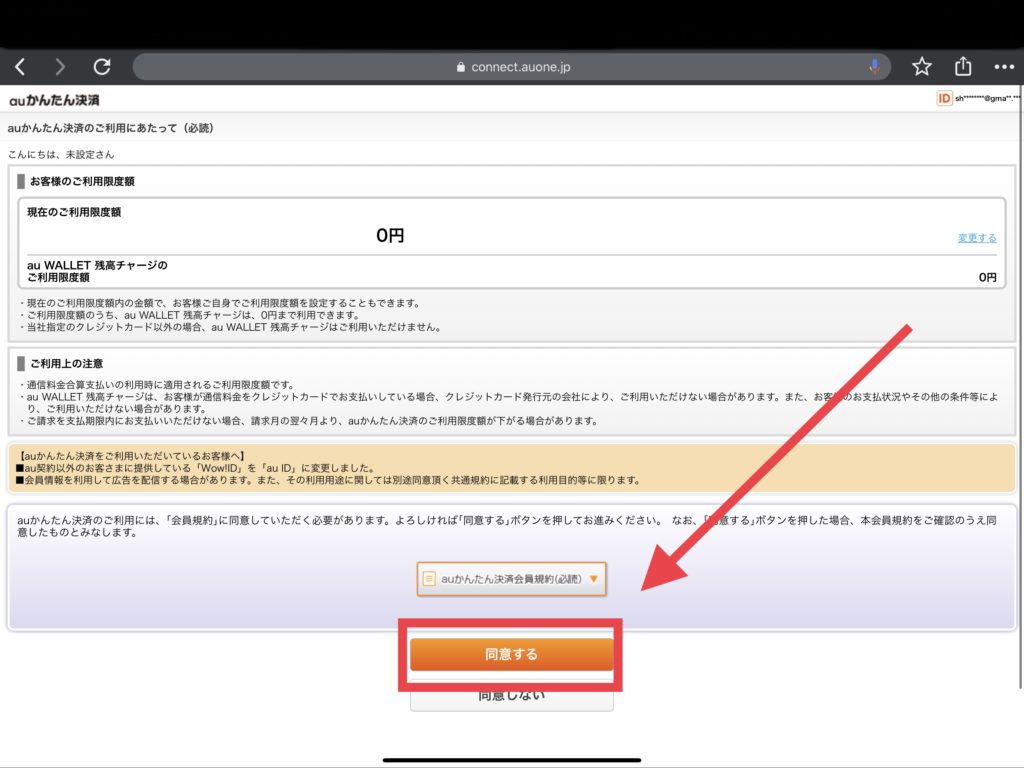
Task: Focus the connect.auone.jp address bar
Action: [511, 67]
